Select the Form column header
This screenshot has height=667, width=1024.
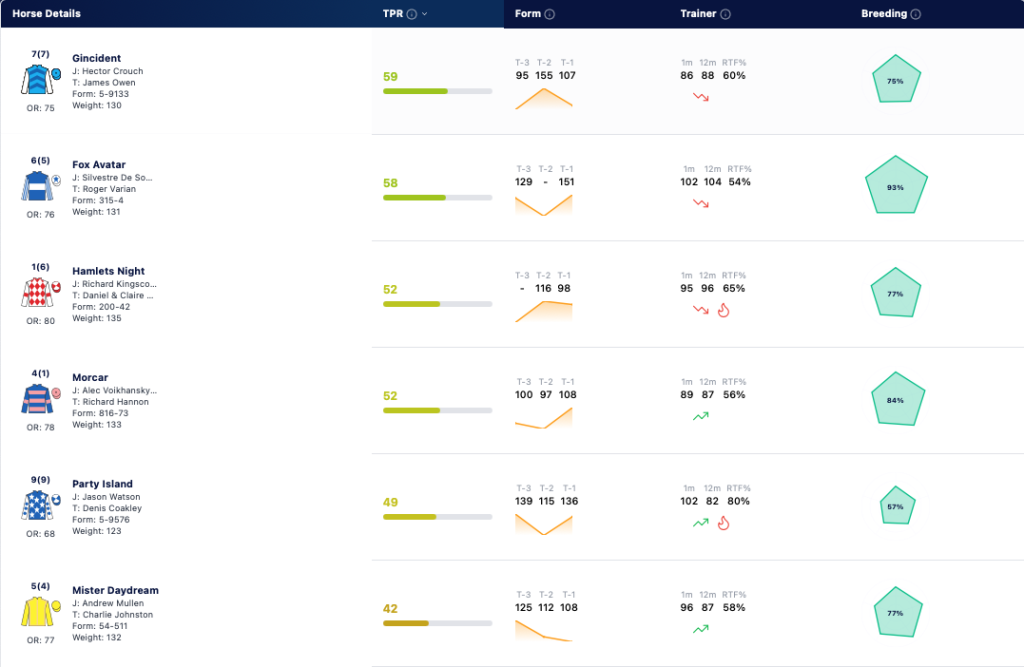tap(528, 14)
